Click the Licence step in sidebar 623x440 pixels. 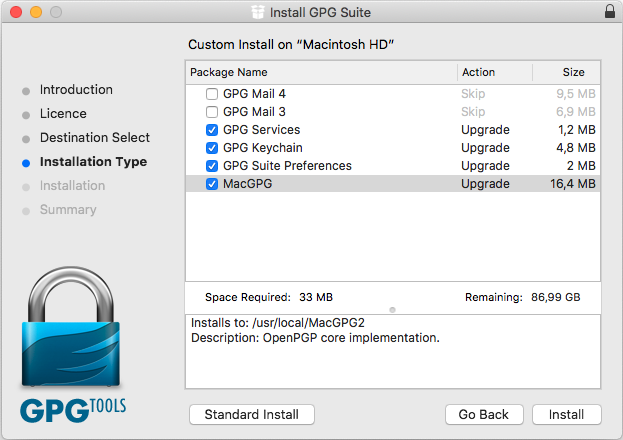pyautogui.click(x=63, y=114)
